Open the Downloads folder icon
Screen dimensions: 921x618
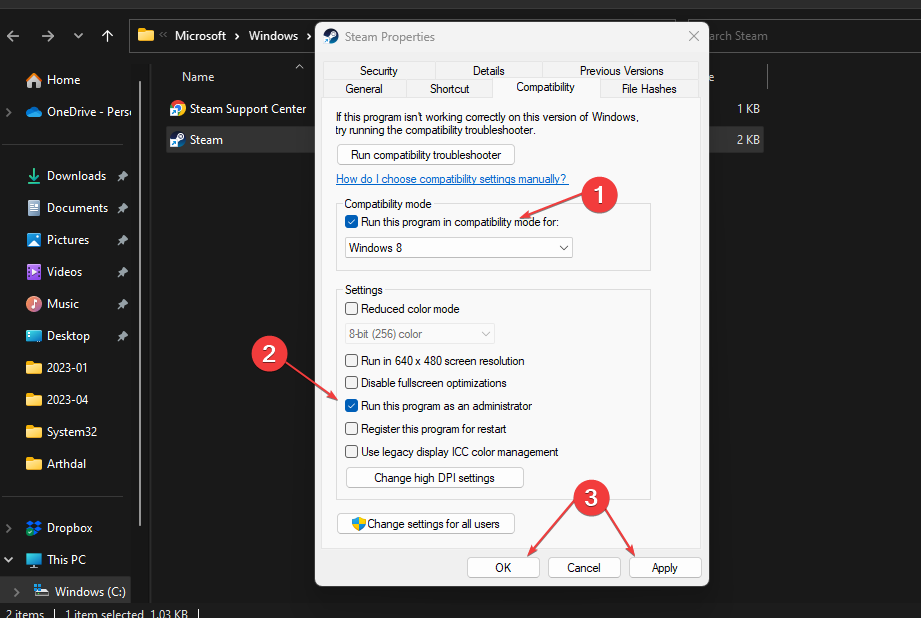click(34, 176)
